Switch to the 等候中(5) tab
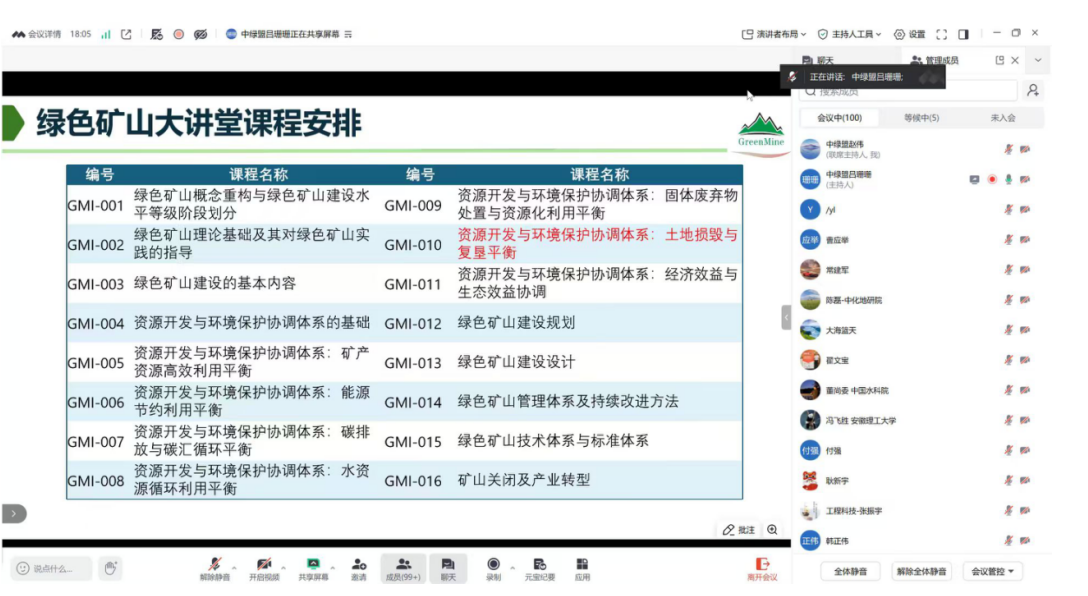Viewport: 1088px width, 596px height. point(921,118)
